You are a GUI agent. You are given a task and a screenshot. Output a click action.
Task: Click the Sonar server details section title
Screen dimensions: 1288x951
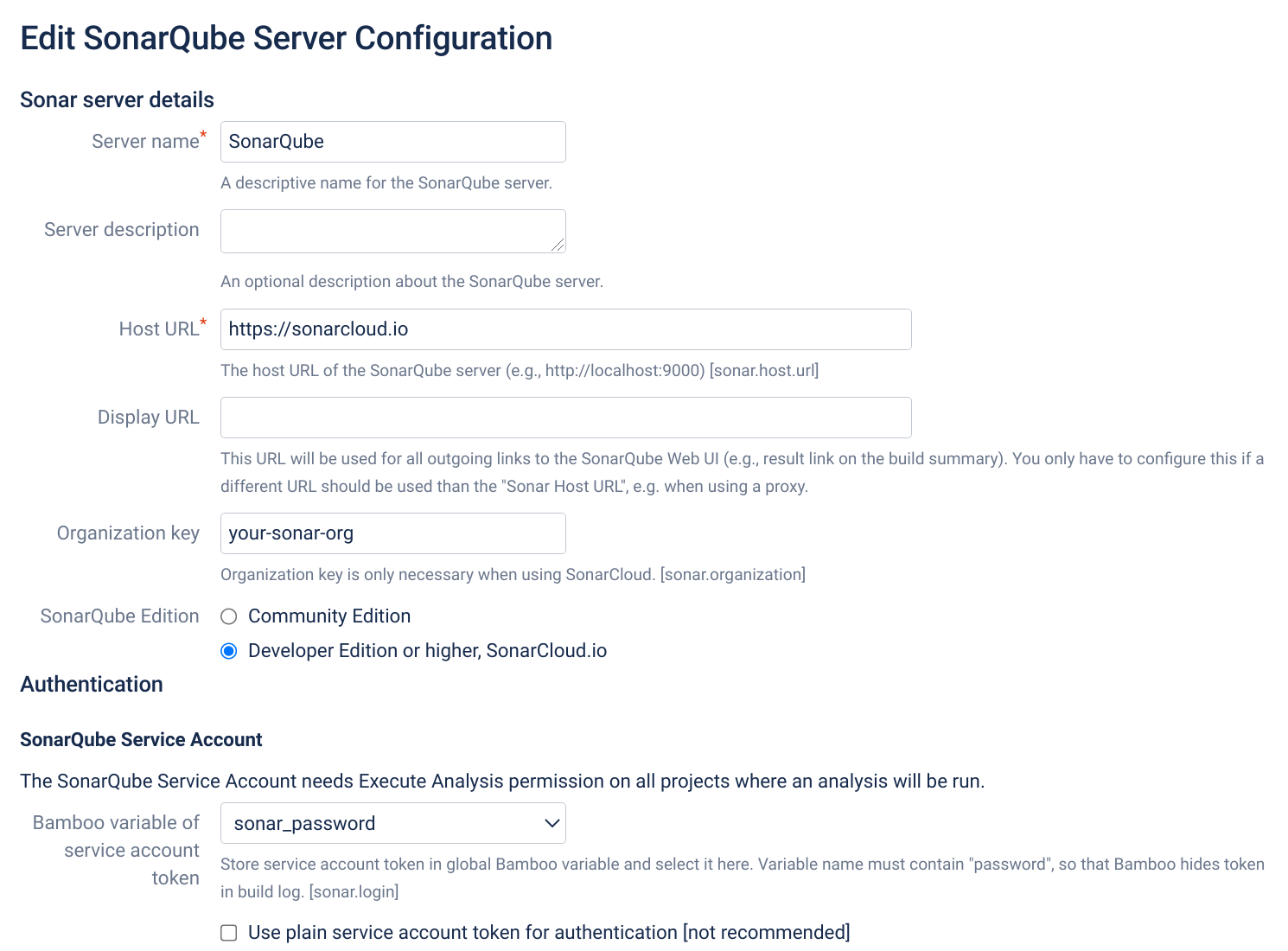click(x=117, y=99)
